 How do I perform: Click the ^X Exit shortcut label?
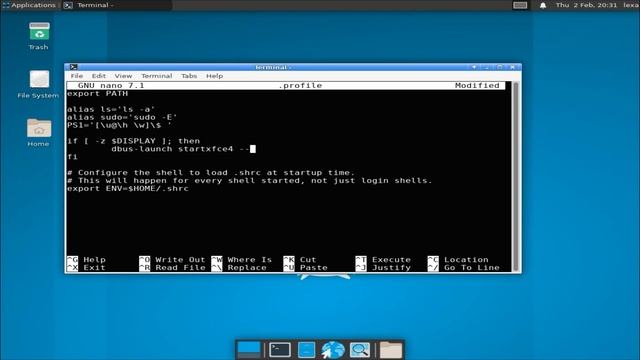coord(86,268)
